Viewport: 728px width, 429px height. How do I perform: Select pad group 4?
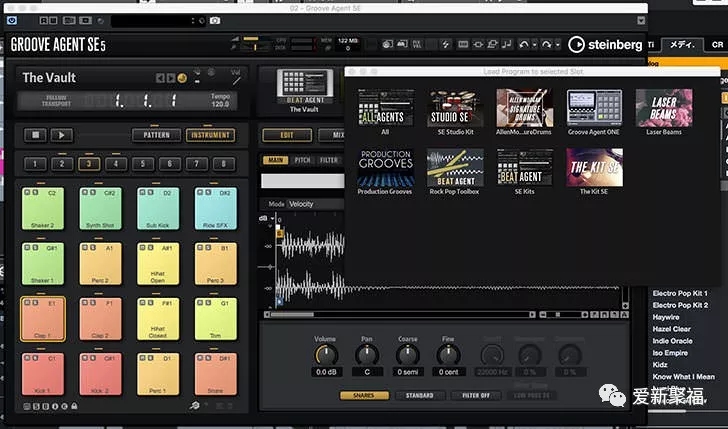click(116, 163)
